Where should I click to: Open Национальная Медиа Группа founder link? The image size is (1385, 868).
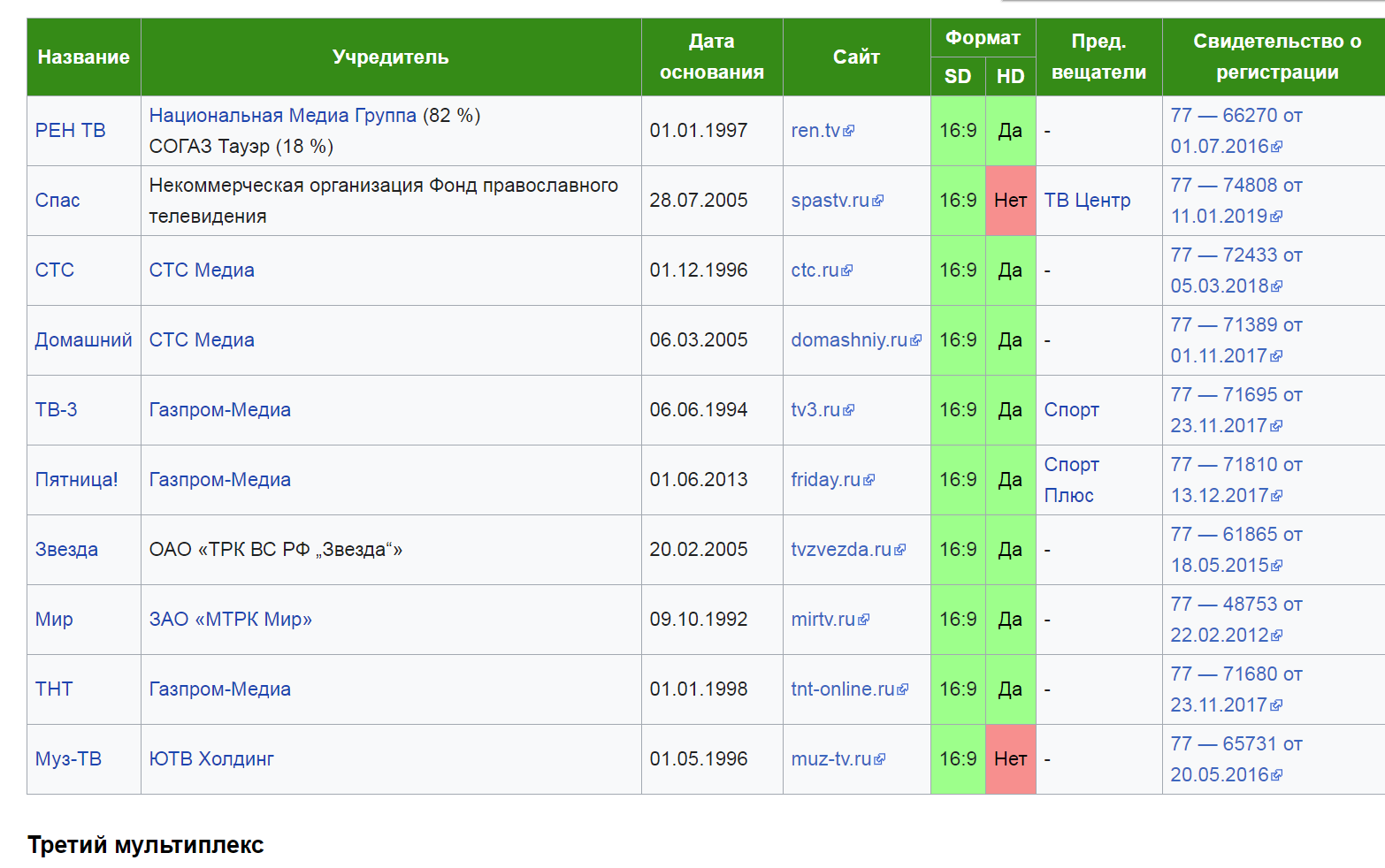[282, 116]
